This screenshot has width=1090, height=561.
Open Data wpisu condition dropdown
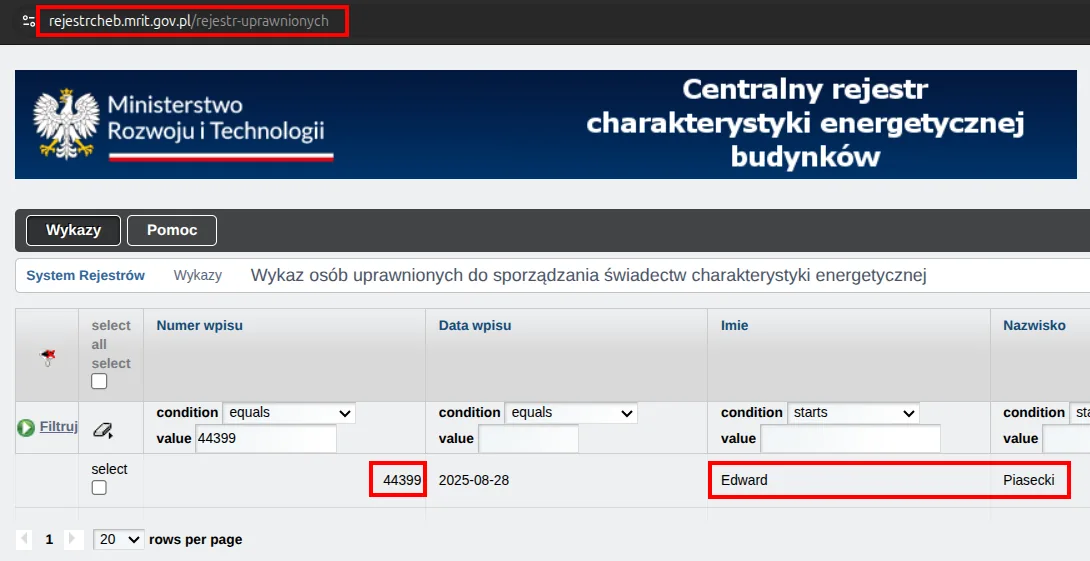(x=571, y=413)
